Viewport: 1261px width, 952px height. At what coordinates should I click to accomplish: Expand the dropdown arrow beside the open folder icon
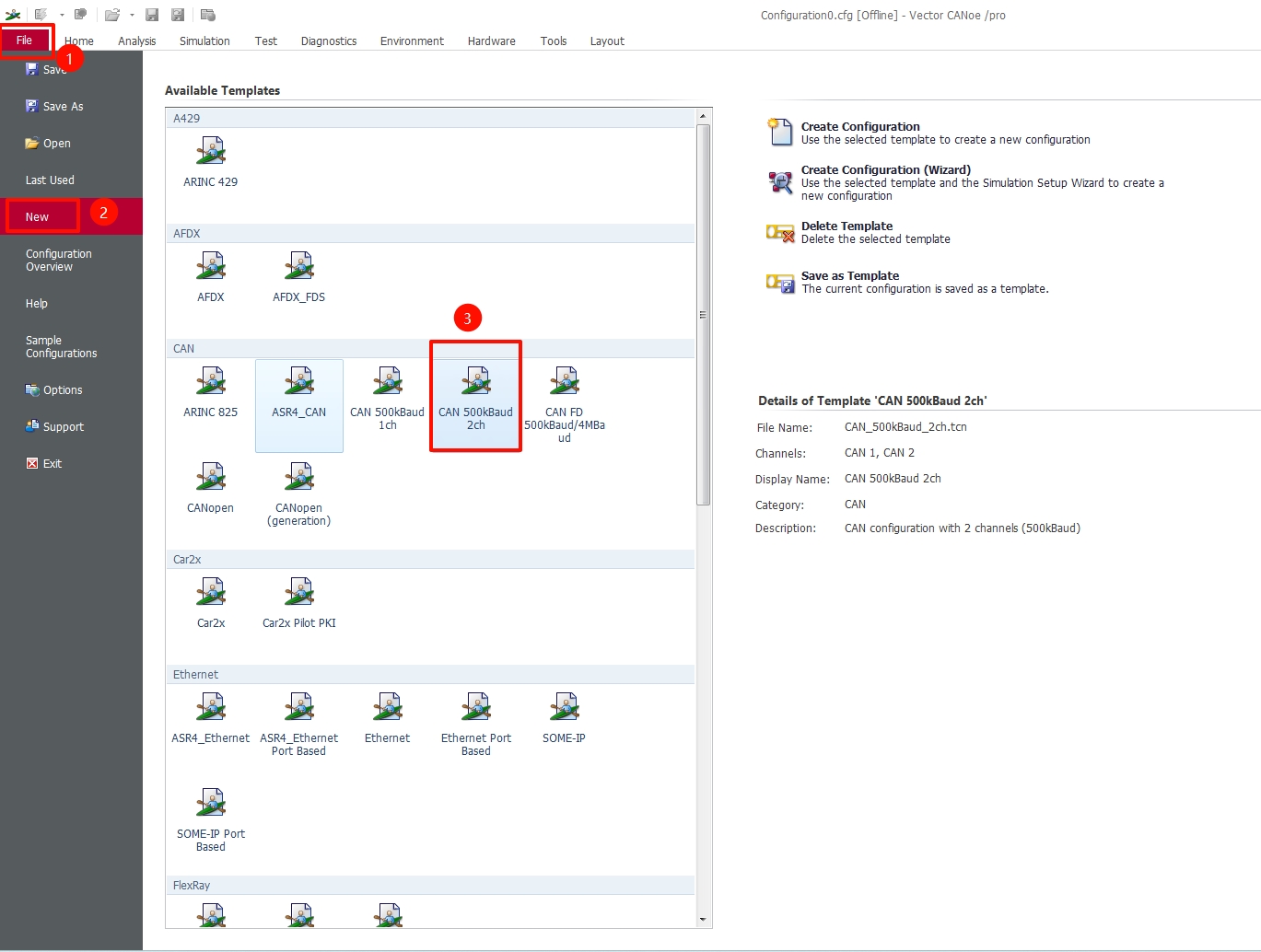[132, 15]
